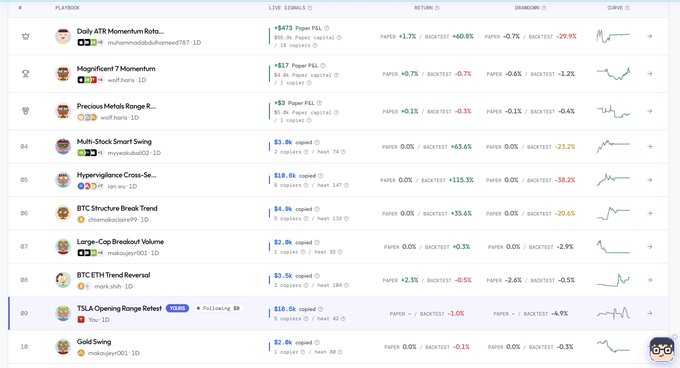Image resolution: width=680 pixels, height=368 pixels.
Task: Click the BTC ETH Trend Reversal title
Action: [x=113, y=275]
